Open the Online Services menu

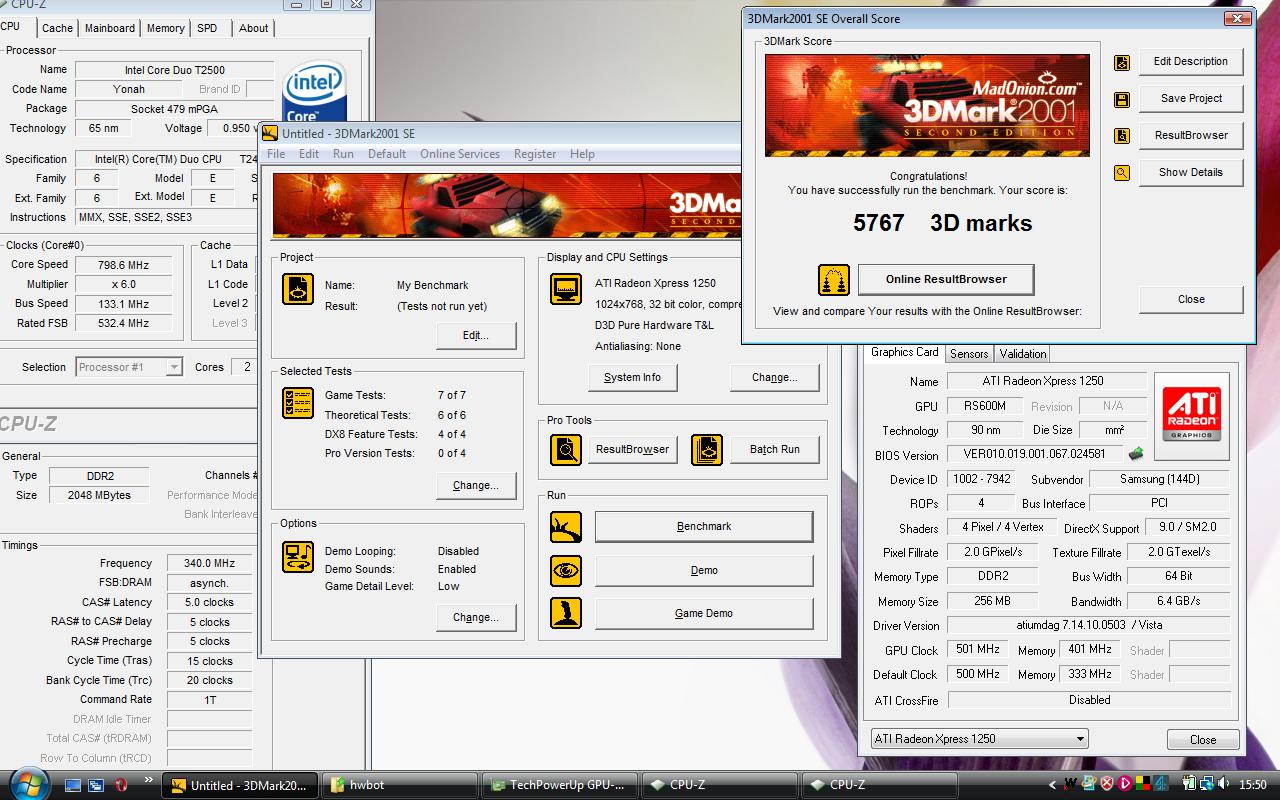click(x=460, y=154)
